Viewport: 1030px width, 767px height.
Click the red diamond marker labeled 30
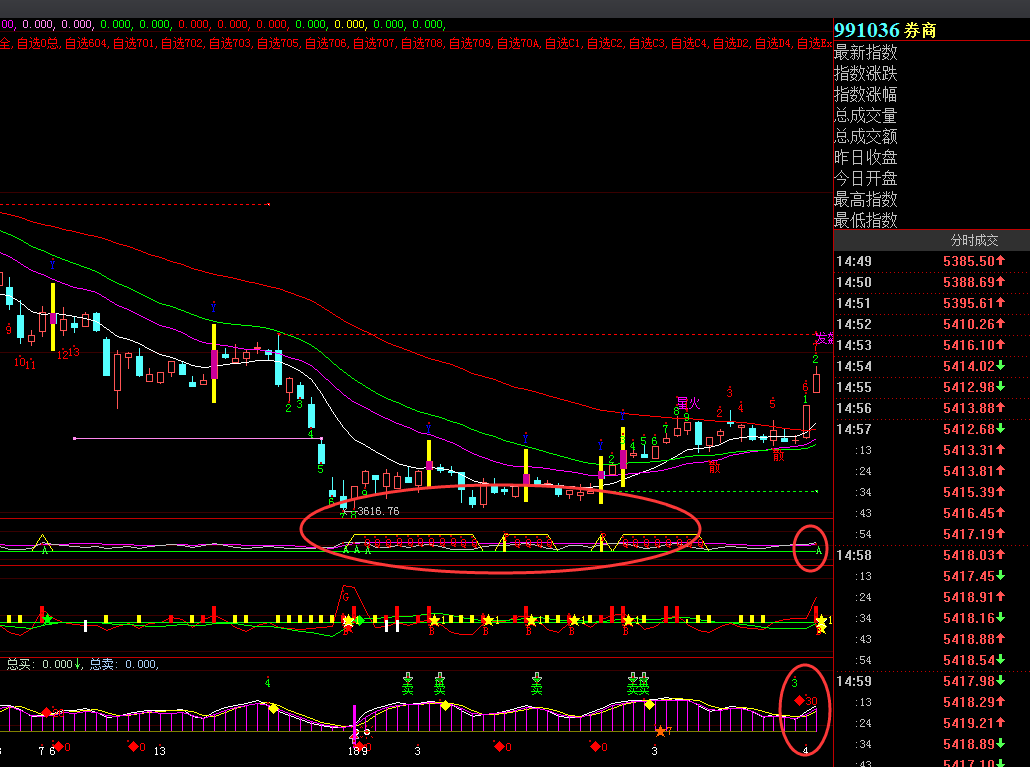pyautogui.click(x=799, y=701)
